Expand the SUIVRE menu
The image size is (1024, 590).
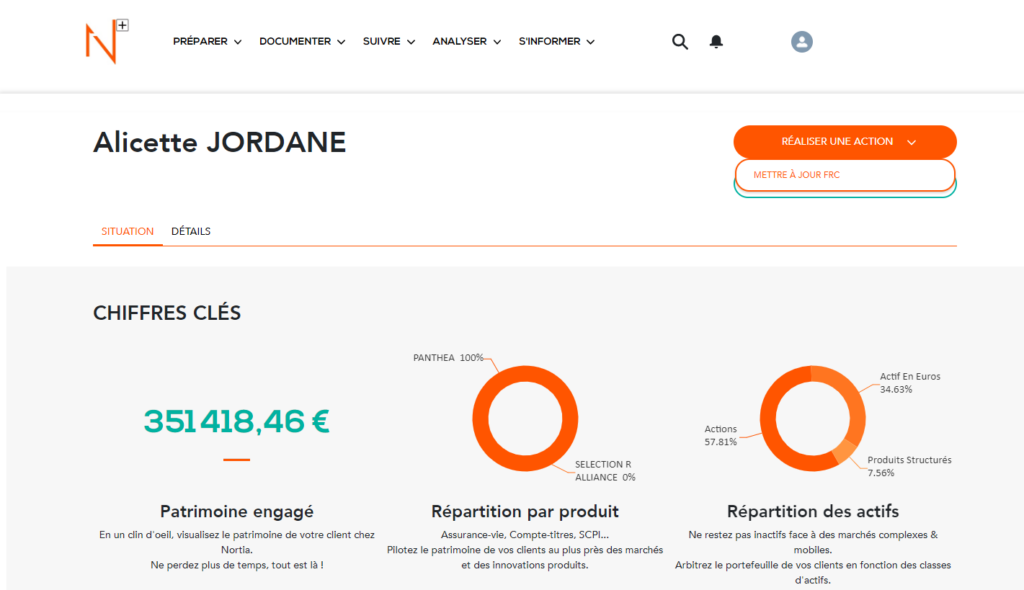[389, 42]
